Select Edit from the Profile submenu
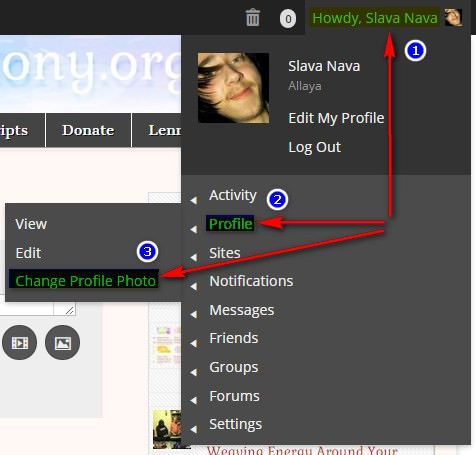This screenshot has height=455, width=476. (28, 253)
